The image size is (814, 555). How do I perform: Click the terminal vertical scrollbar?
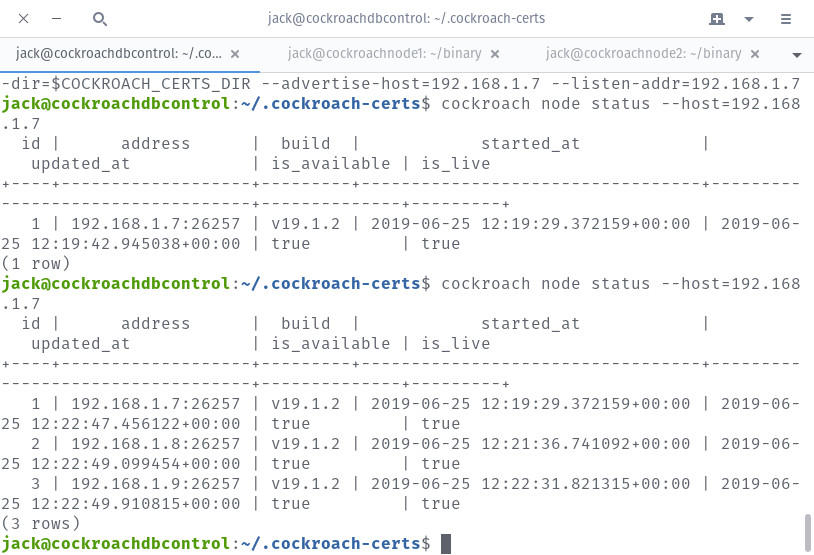(807, 533)
